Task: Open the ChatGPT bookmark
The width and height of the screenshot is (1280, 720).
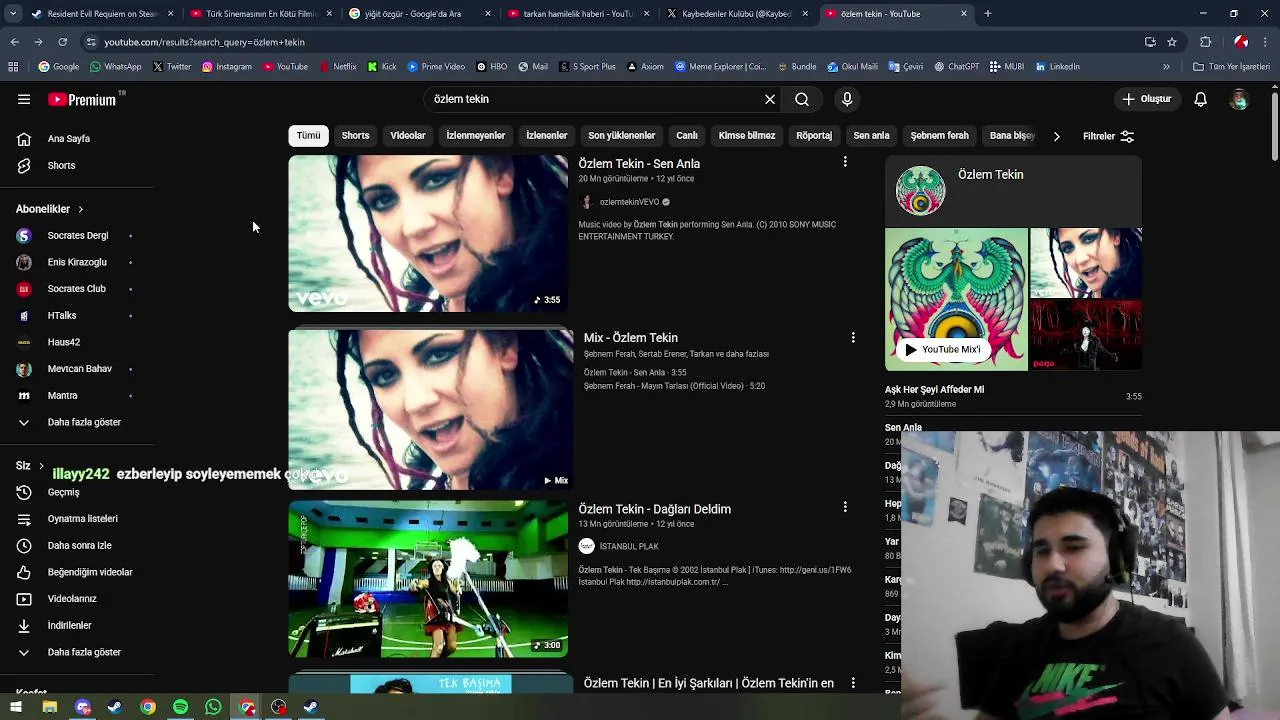Action: (x=956, y=67)
